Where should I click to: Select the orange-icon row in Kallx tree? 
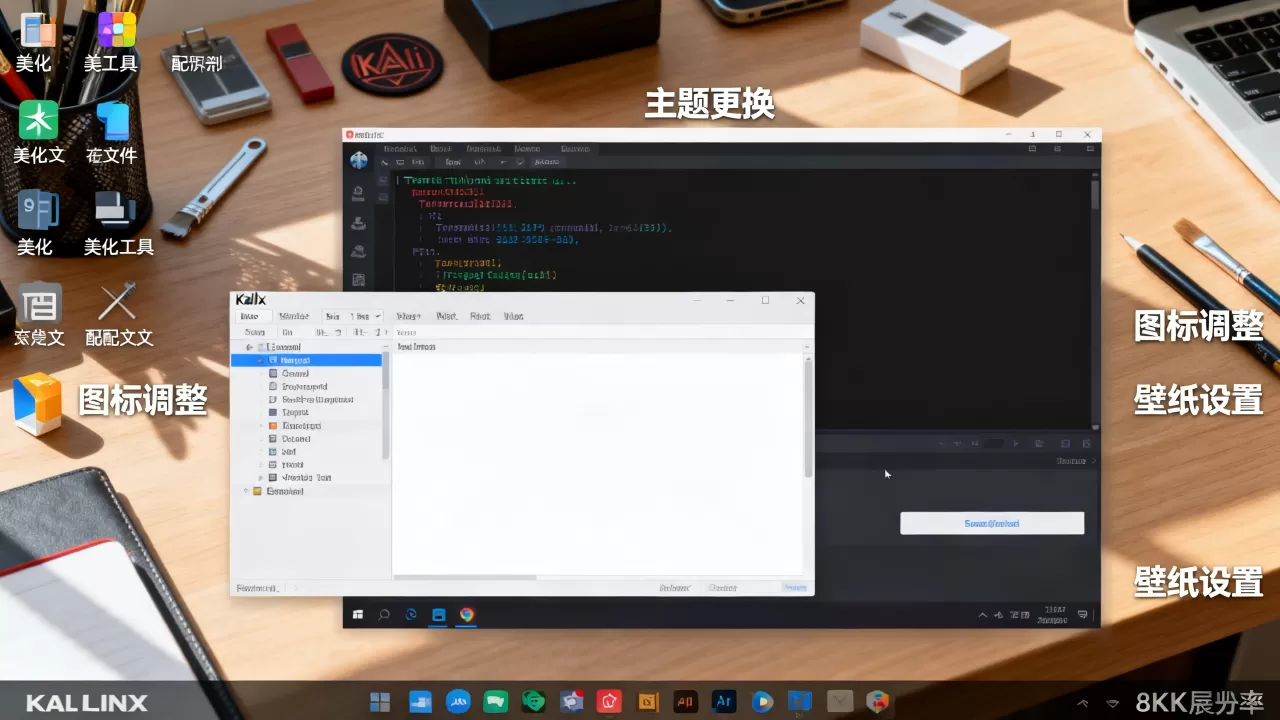(x=306, y=425)
